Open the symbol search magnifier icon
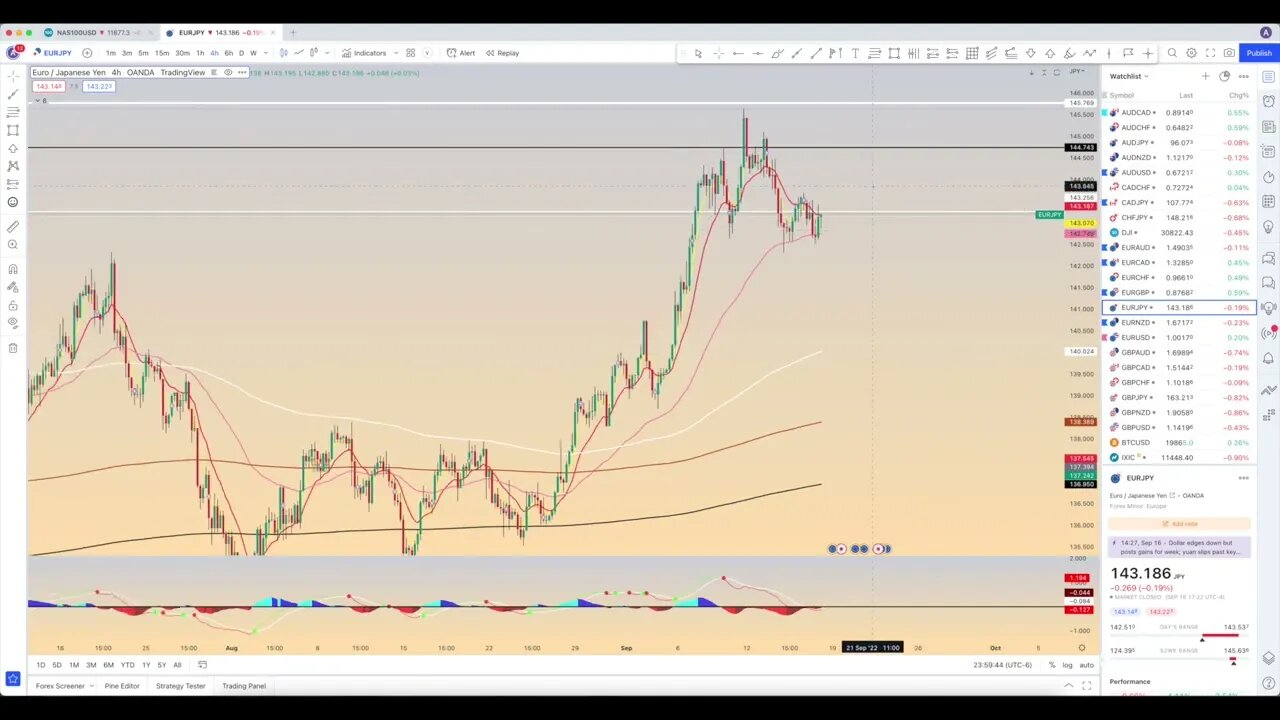Image resolution: width=1280 pixels, height=720 pixels. pos(1172,53)
